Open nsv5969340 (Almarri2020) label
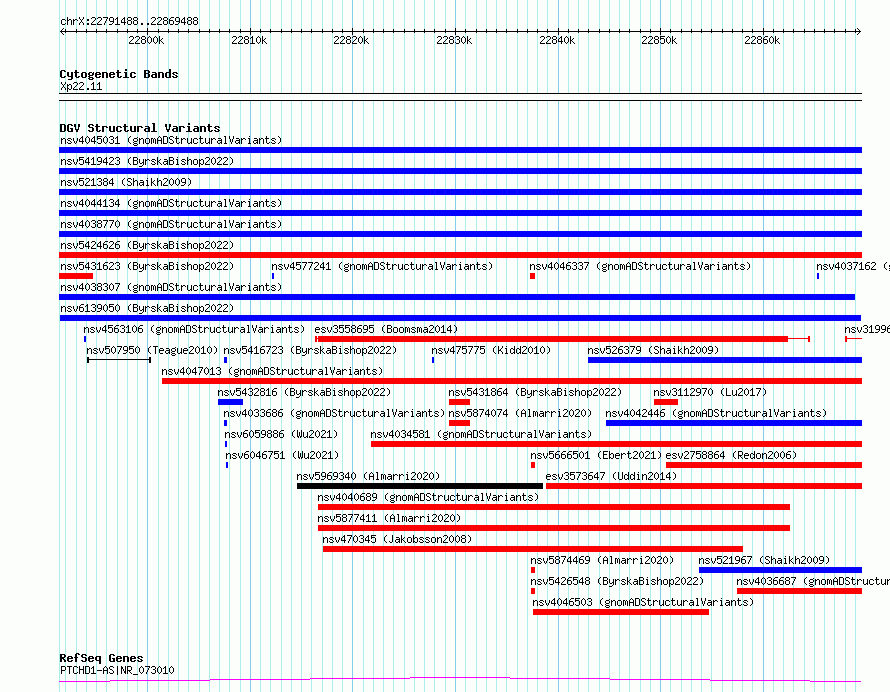Viewport: 890px width, 692px height. tap(368, 476)
